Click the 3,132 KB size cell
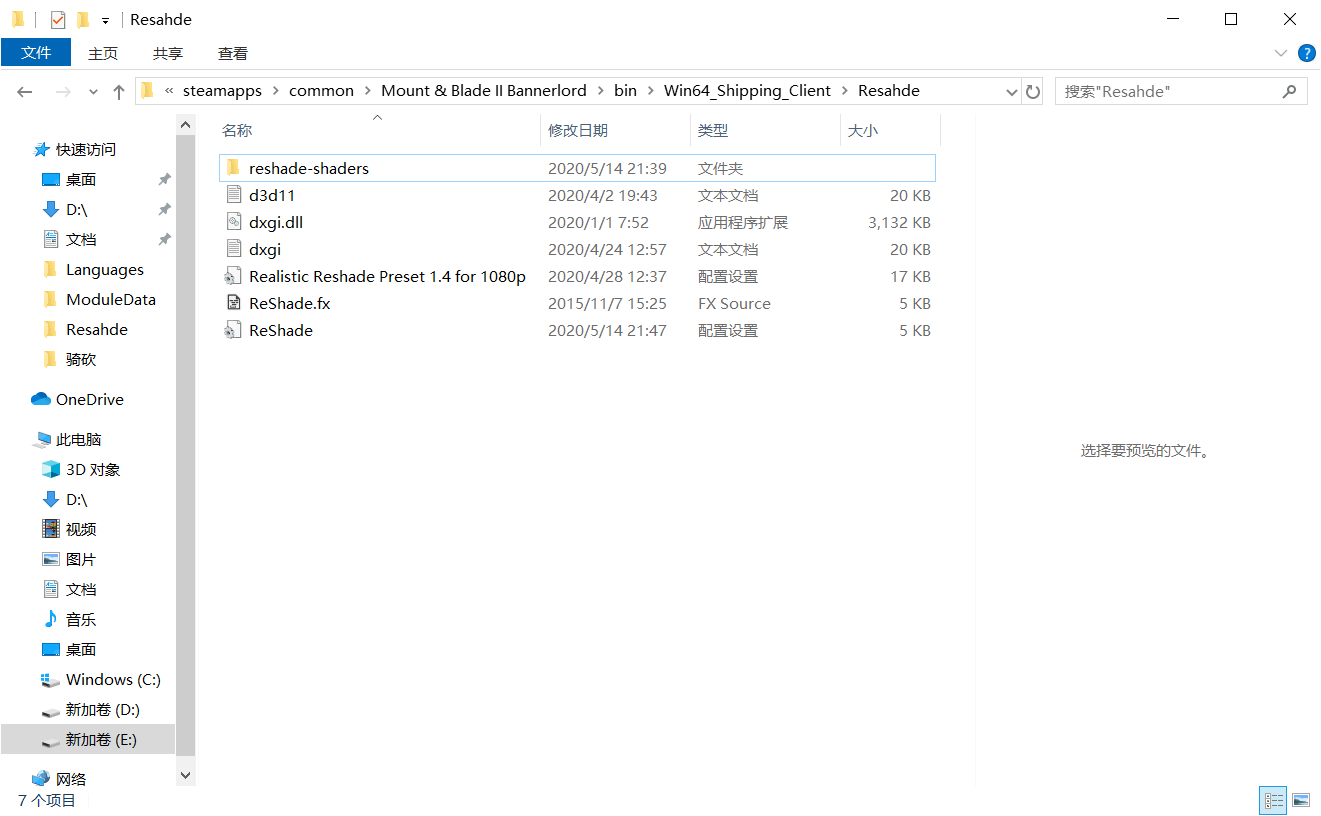The height and width of the screenshot is (816, 1321). [899, 222]
